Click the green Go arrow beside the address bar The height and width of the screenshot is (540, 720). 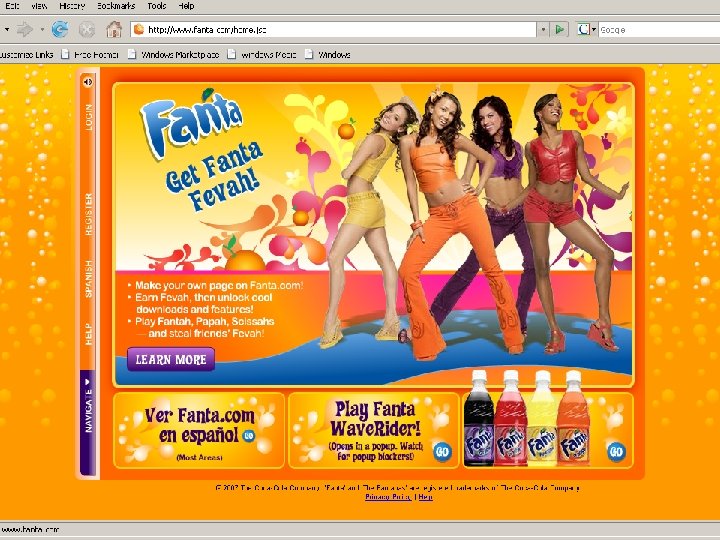[x=559, y=30]
